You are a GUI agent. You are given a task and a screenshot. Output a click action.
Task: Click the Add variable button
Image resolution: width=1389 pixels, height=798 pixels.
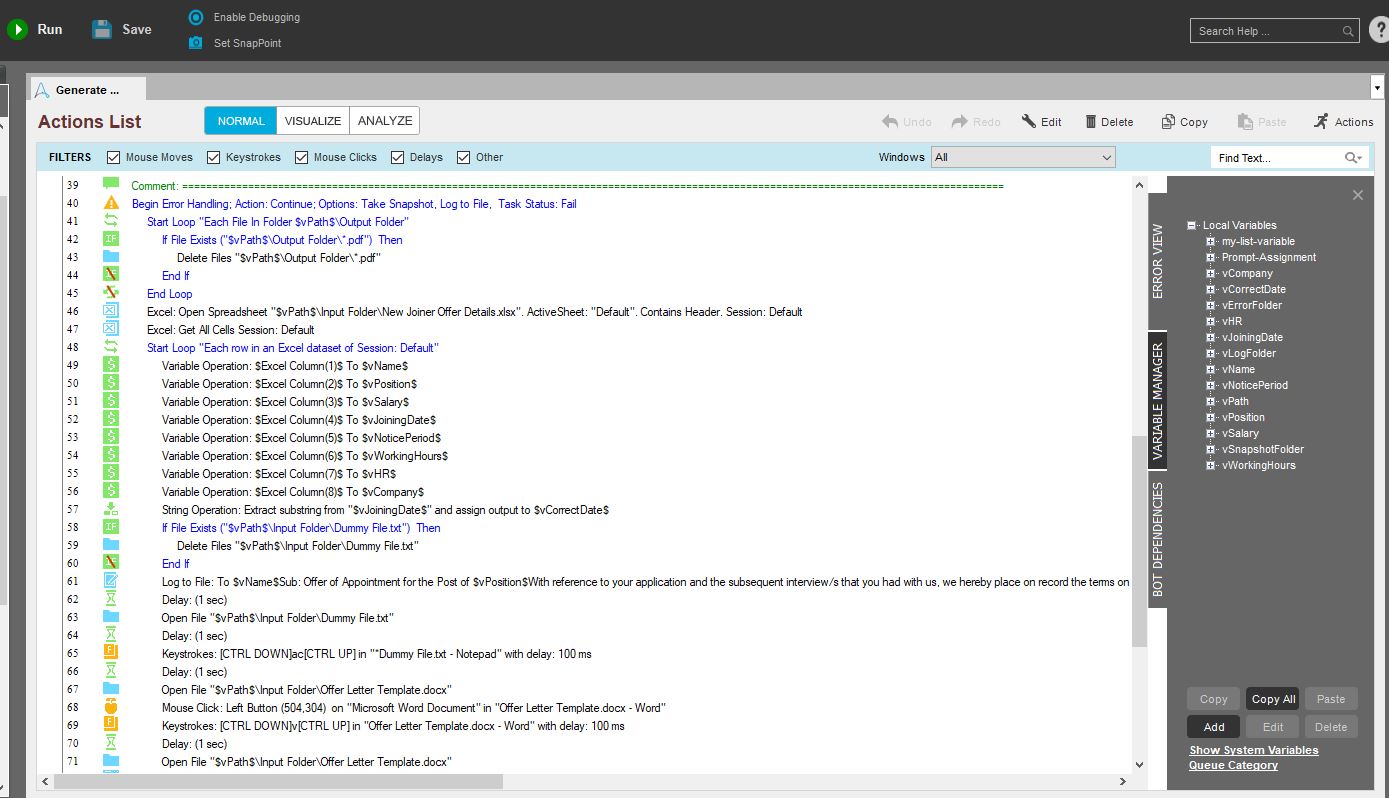[1214, 727]
